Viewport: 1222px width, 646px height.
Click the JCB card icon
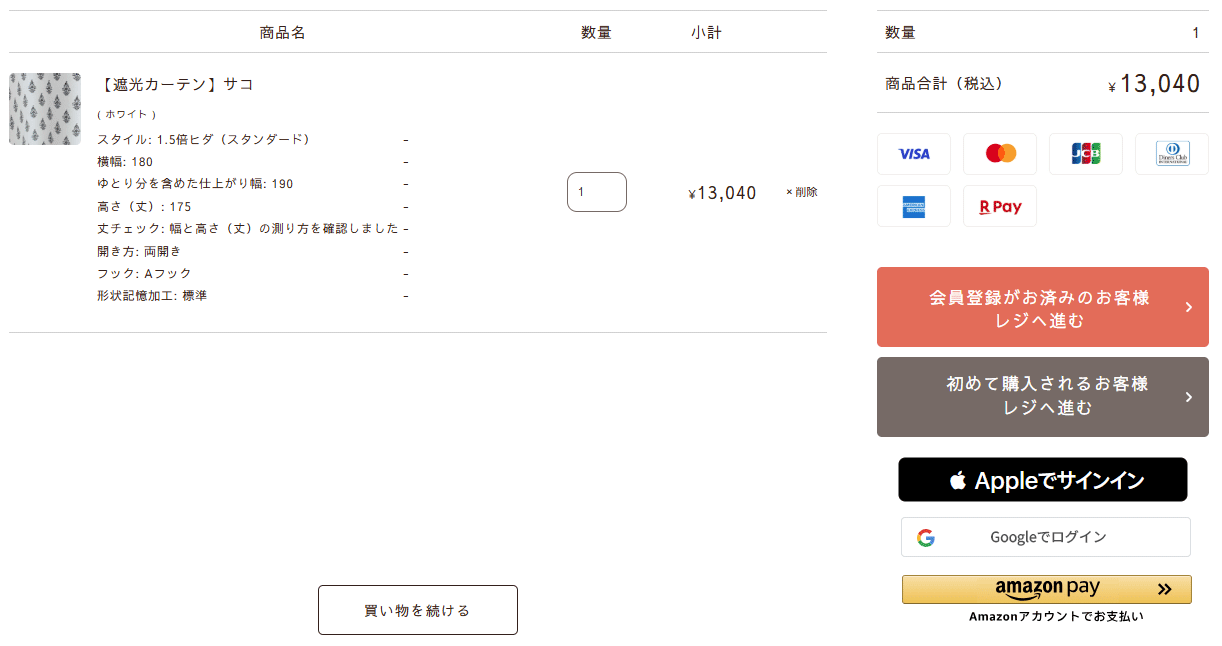(1086, 154)
